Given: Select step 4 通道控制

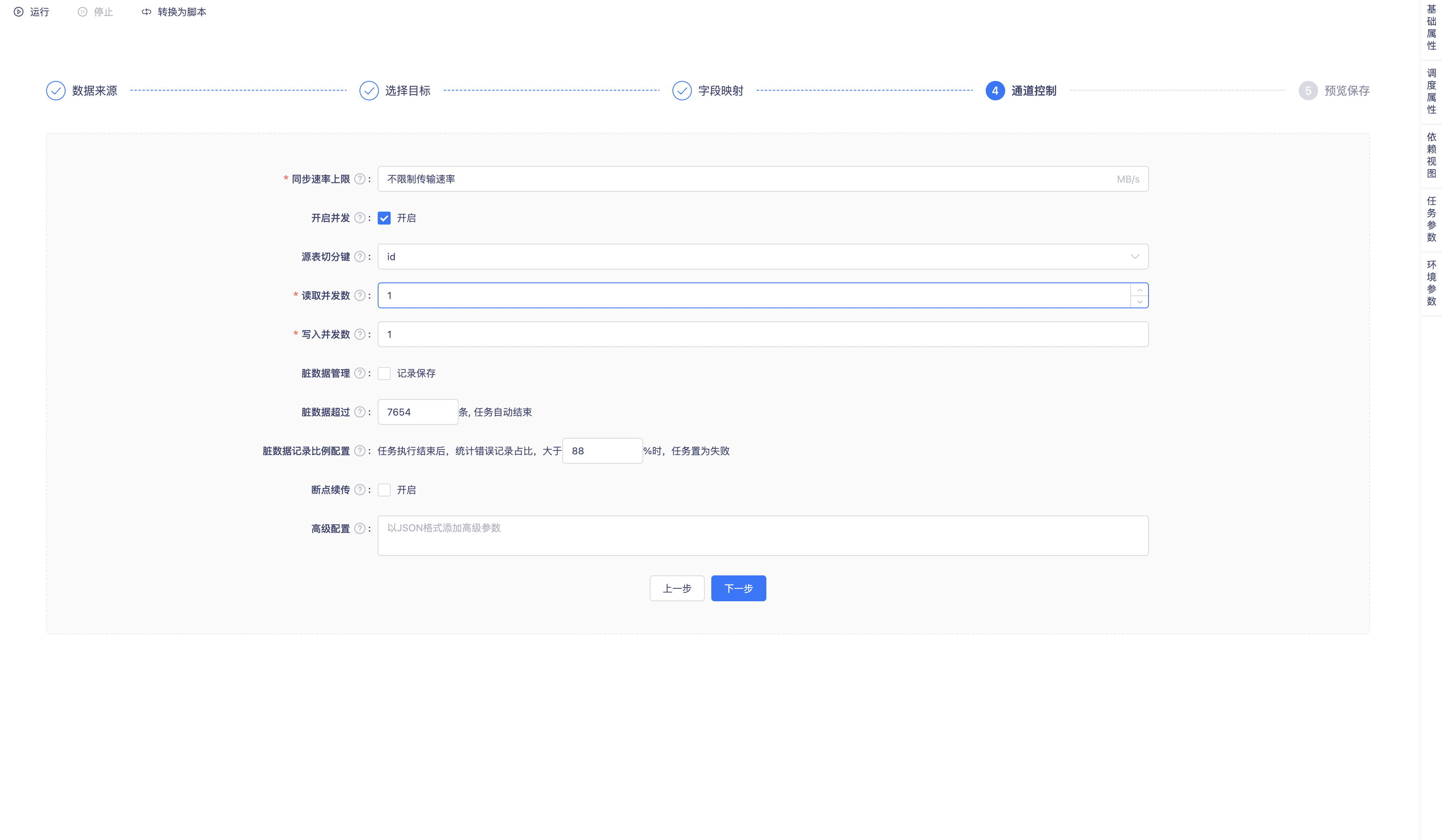Looking at the screenshot, I should [1021, 90].
